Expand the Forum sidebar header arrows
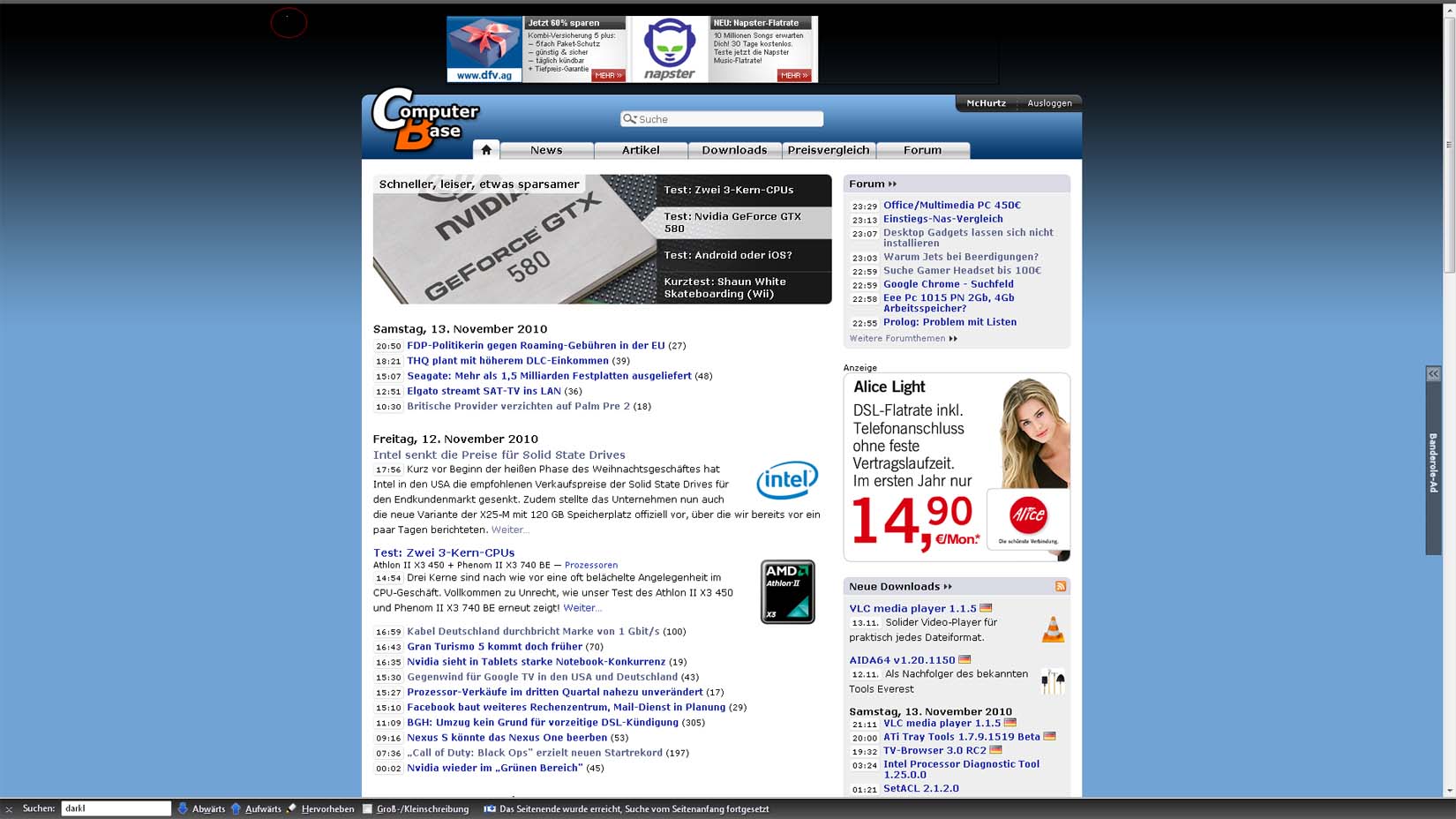This screenshot has width=1456, height=819. [x=892, y=184]
